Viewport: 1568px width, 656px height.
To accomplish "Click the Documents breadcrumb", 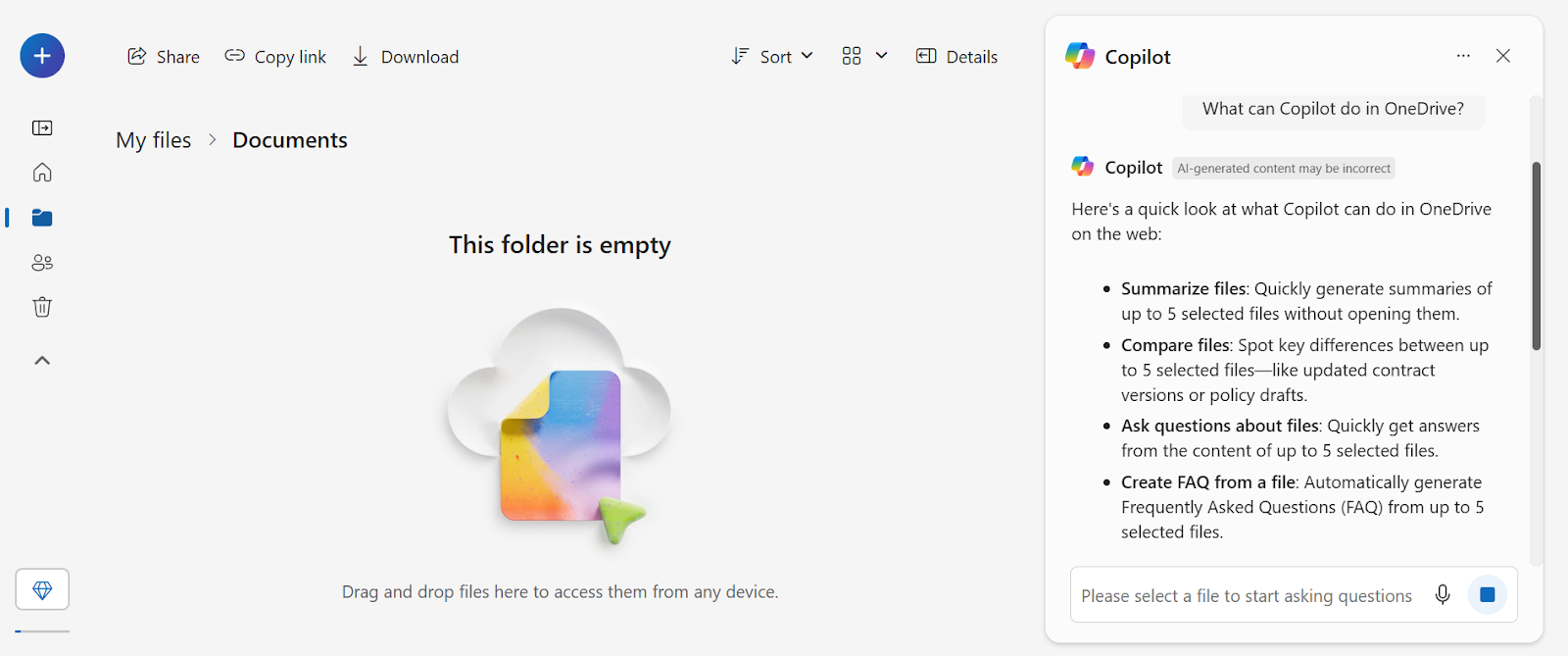I will 290,140.
